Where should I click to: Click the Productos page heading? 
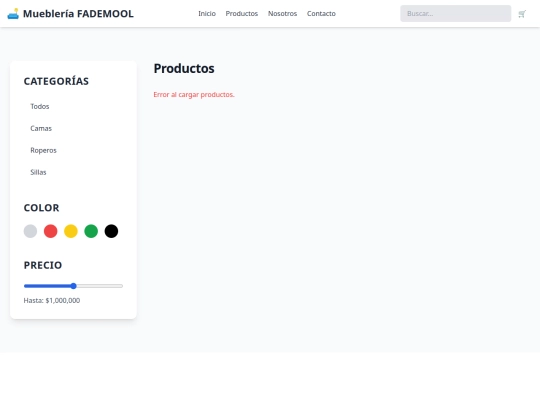tap(184, 69)
